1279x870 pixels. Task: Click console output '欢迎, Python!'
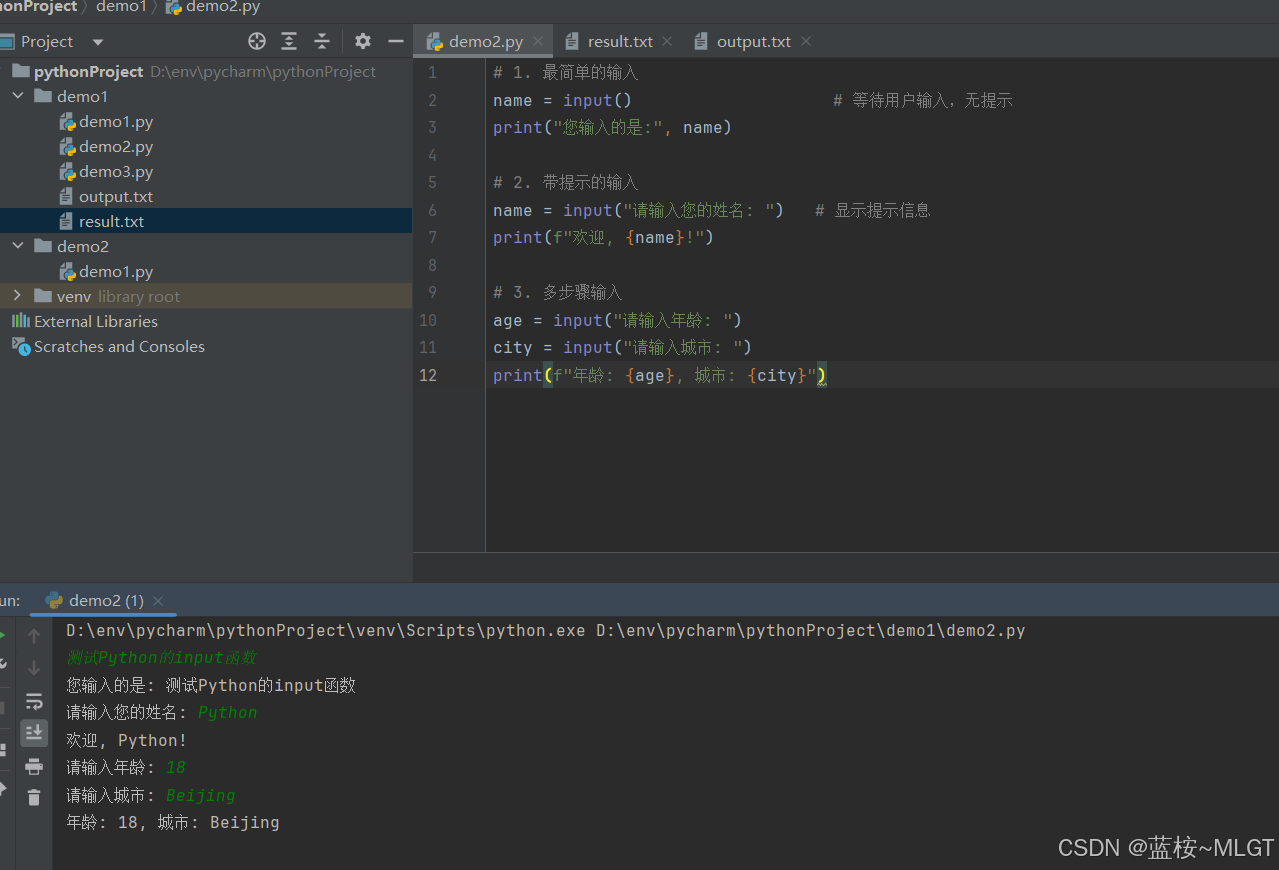coord(127,740)
